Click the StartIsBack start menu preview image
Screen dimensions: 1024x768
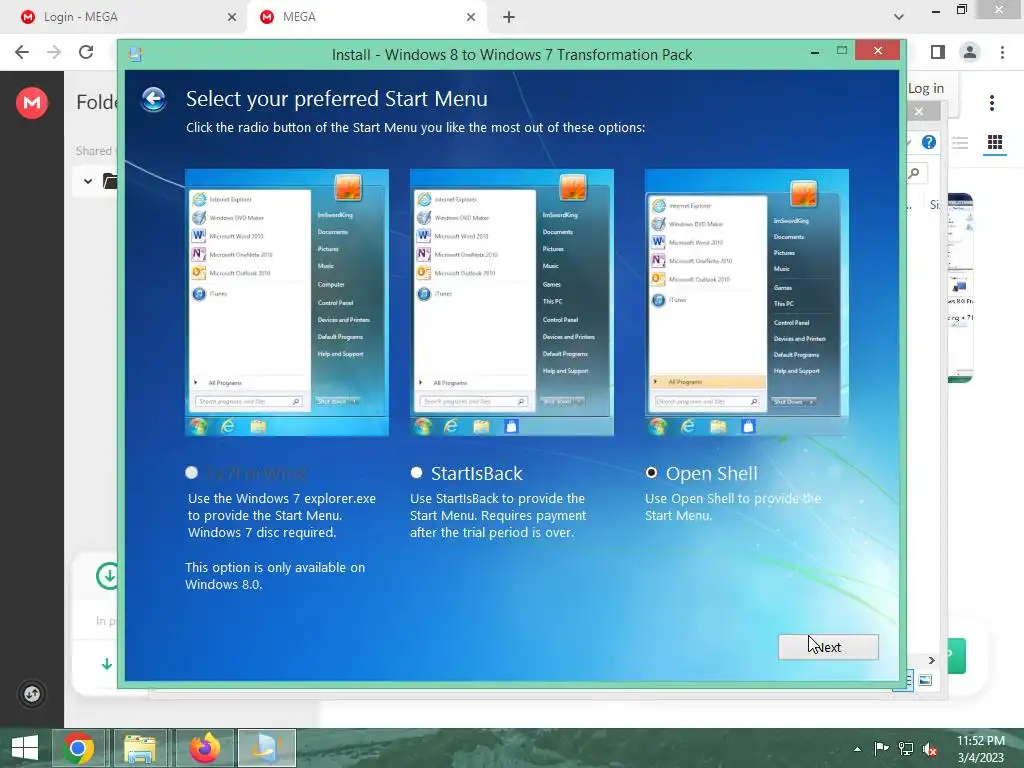click(511, 302)
